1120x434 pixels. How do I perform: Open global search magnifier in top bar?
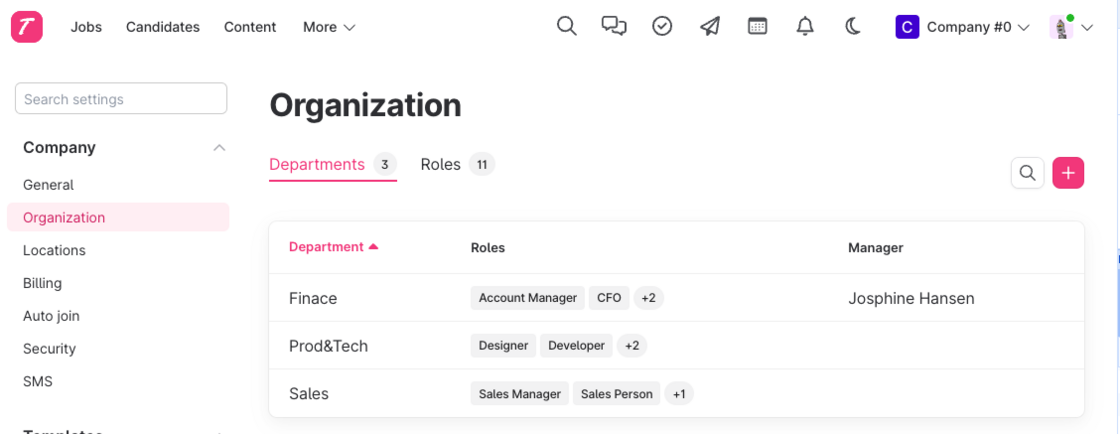click(566, 27)
